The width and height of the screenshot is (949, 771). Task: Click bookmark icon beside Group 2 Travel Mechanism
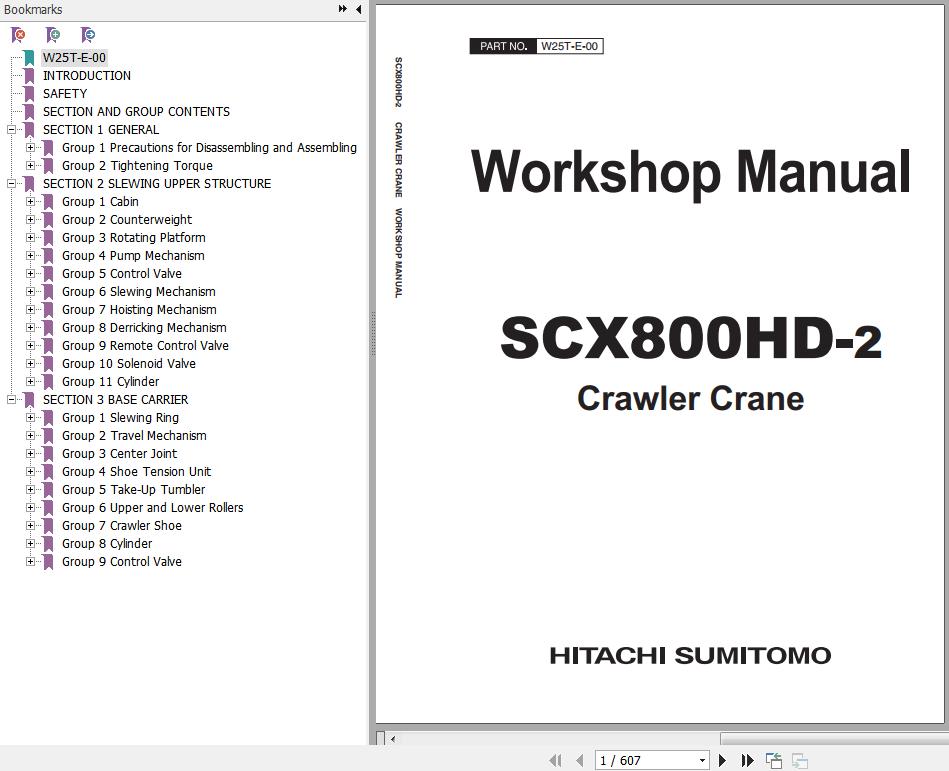click(48, 436)
